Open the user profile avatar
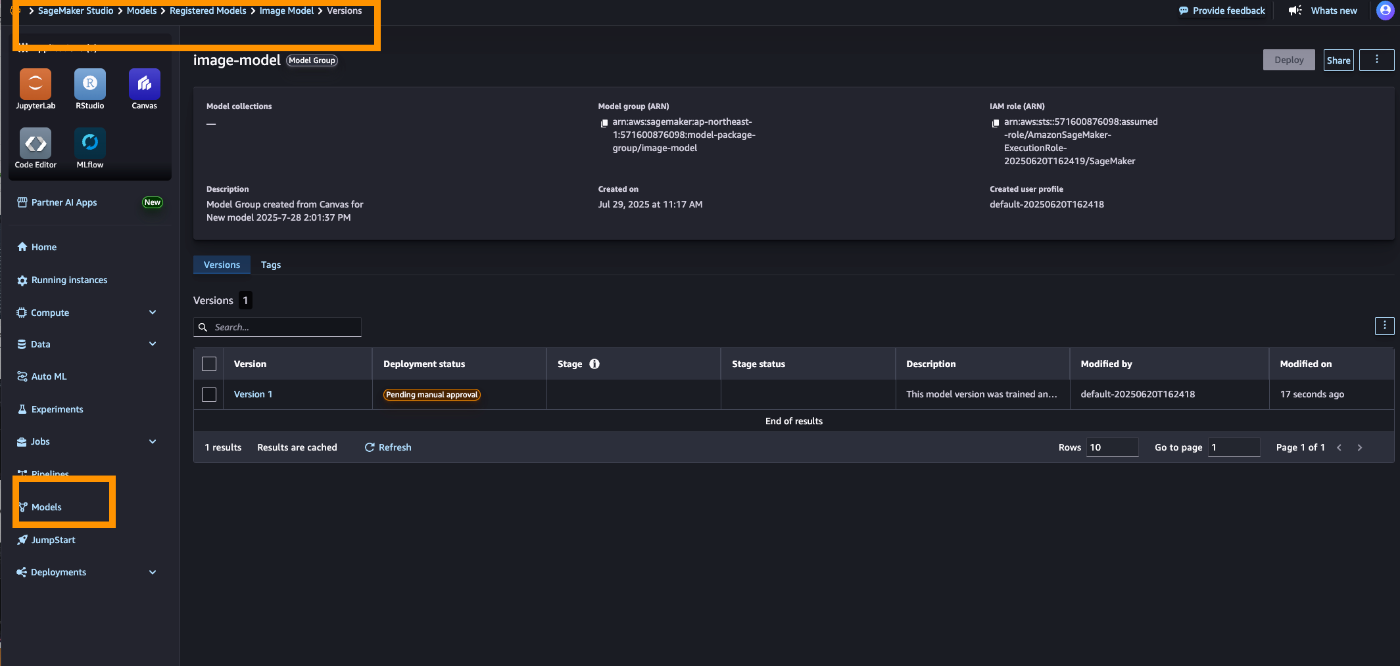Image resolution: width=1400 pixels, height=666 pixels. point(1385,11)
